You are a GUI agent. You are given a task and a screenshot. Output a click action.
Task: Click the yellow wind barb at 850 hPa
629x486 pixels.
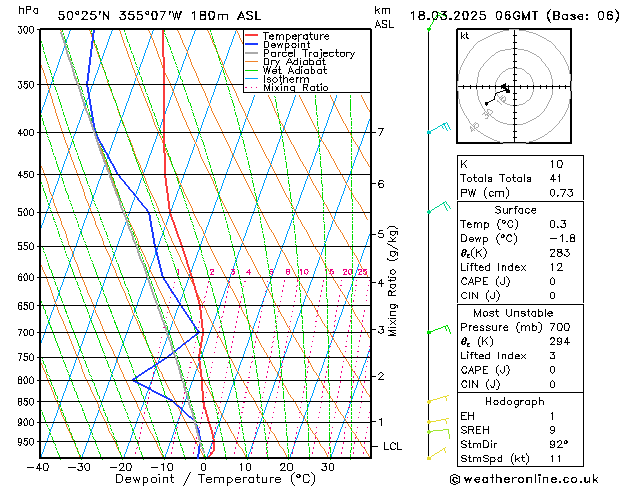[438, 399]
